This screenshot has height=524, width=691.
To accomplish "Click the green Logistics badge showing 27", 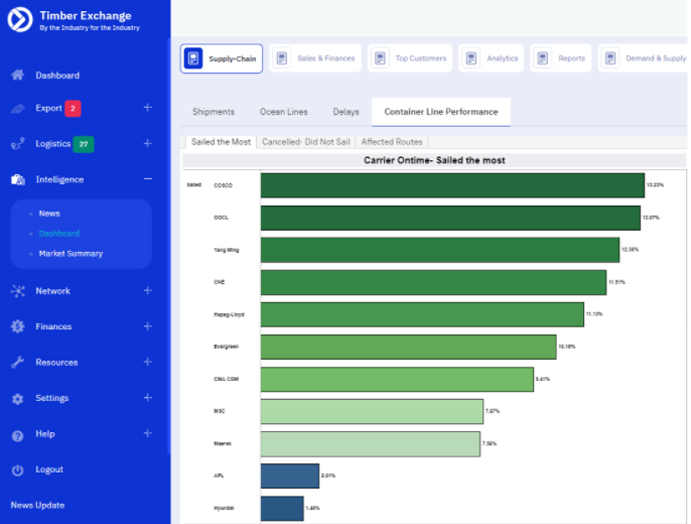I will click(83, 144).
